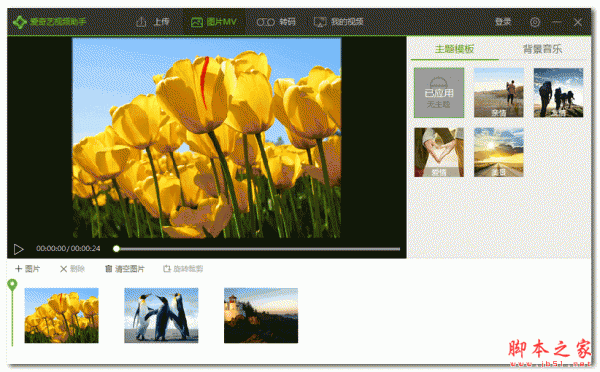Viewport: 600px width, 372px height.
Task: Click the 00:00:00 / 00:00:24 time display
Action: [68, 249]
